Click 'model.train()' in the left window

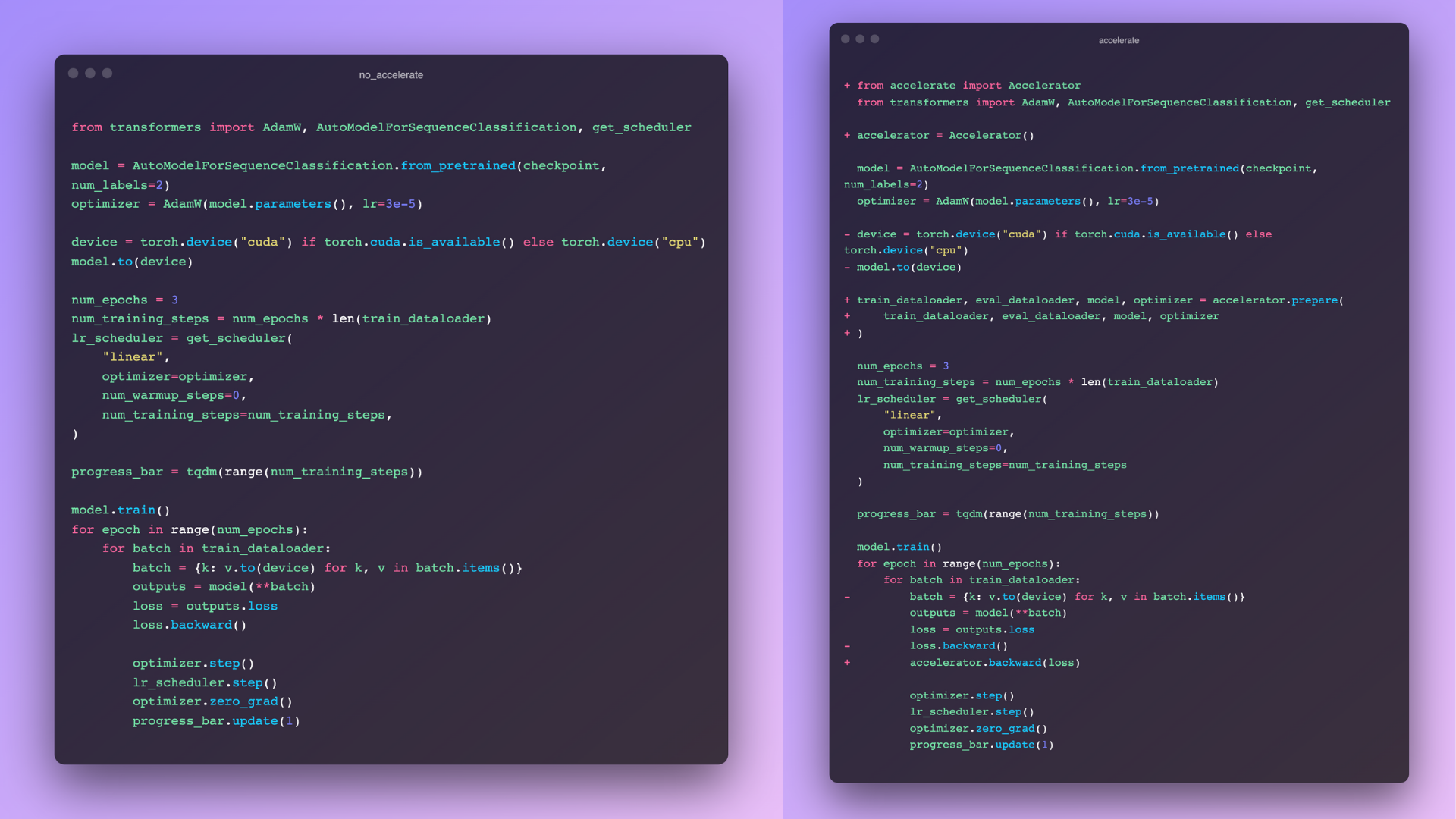click(x=121, y=510)
